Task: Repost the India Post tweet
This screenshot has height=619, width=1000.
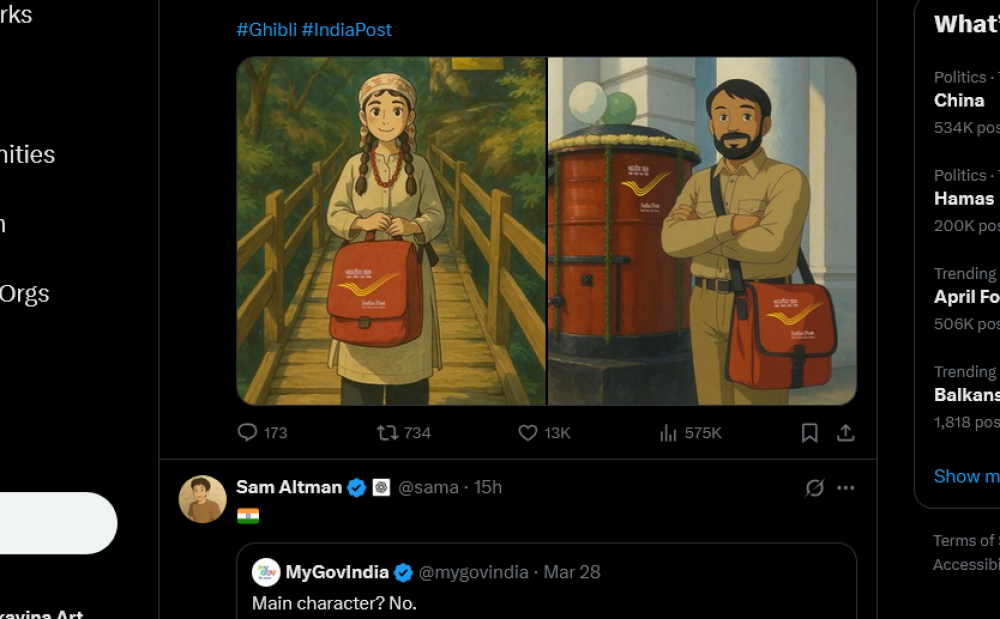Action: click(388, 432)
